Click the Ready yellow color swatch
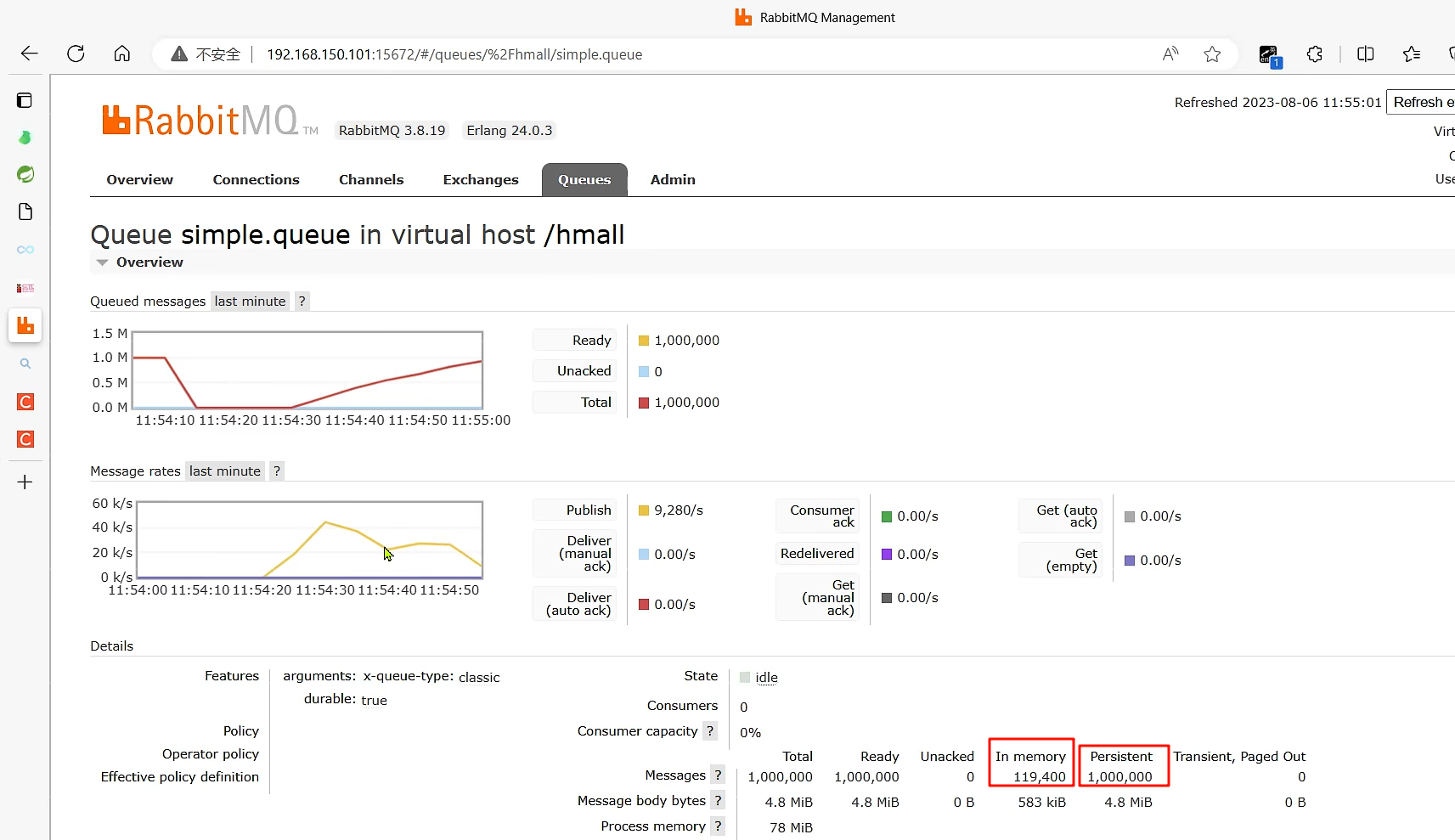The width and height of the screenshot is (1455, 840). 644,341
